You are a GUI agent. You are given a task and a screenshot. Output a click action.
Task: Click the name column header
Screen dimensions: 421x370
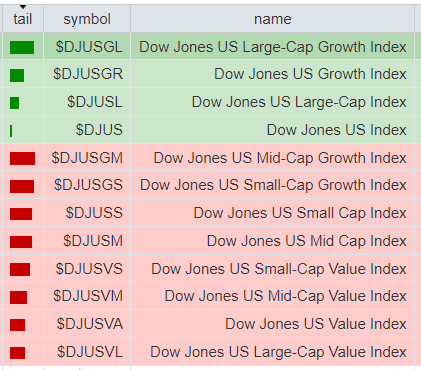(272, 19)
